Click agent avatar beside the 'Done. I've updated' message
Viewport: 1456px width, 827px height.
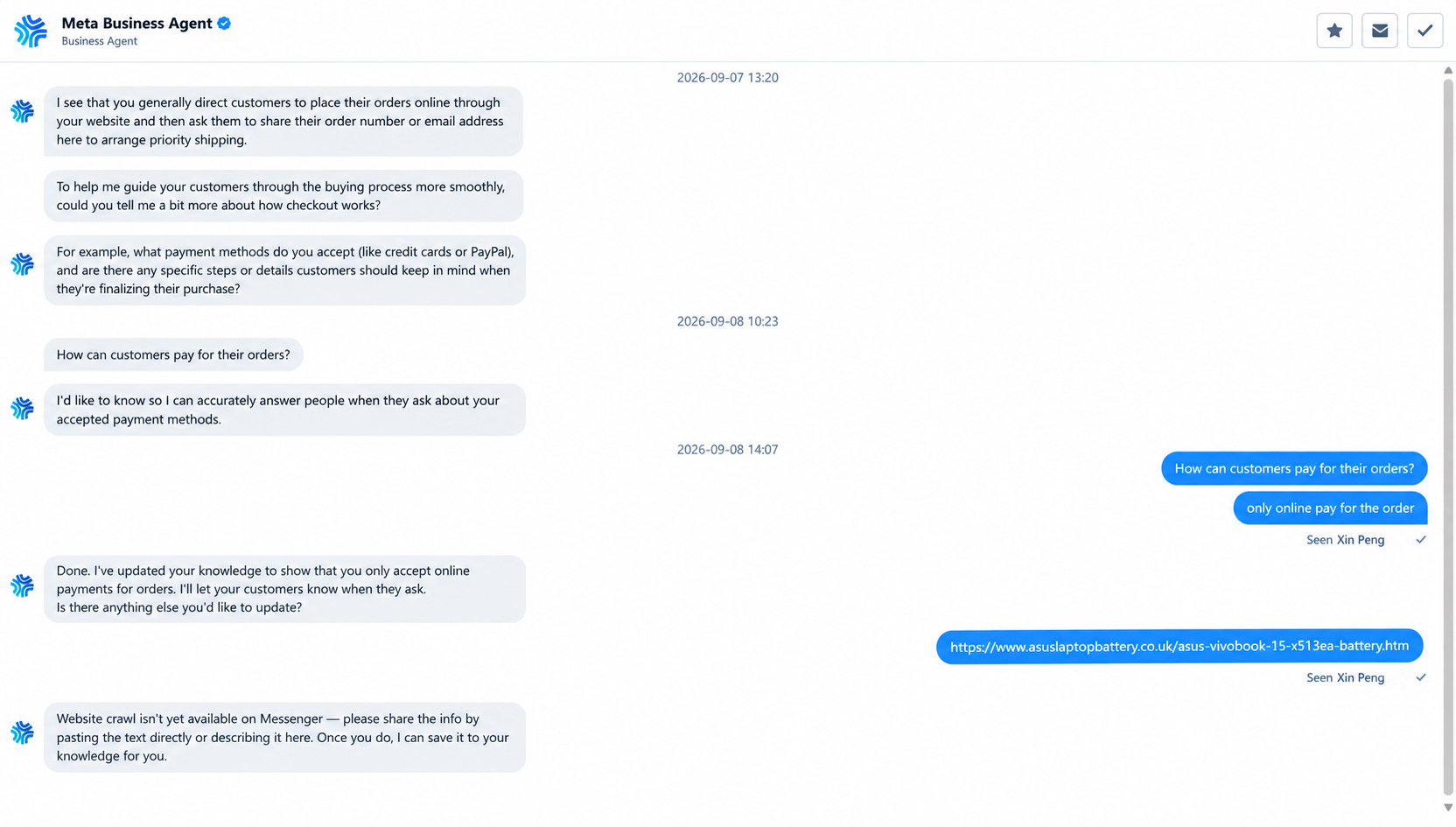click(x=22, y=585)
